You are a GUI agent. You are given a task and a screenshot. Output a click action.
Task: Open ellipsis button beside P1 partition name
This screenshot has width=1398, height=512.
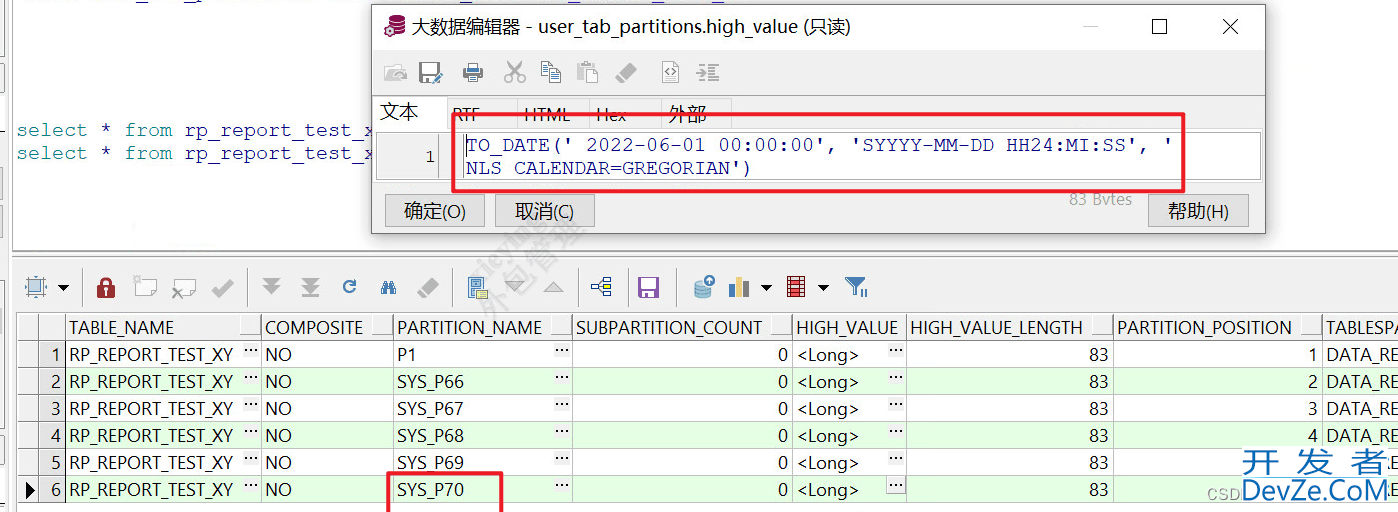pos(562,351)
